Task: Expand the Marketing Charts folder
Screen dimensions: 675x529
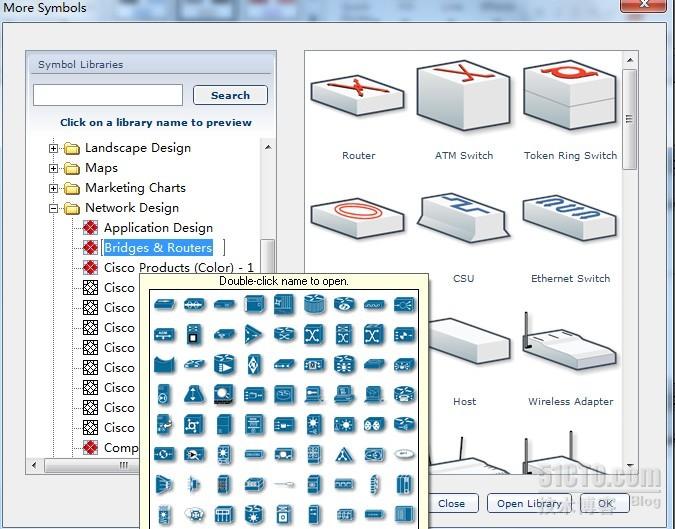Action: 53,189
